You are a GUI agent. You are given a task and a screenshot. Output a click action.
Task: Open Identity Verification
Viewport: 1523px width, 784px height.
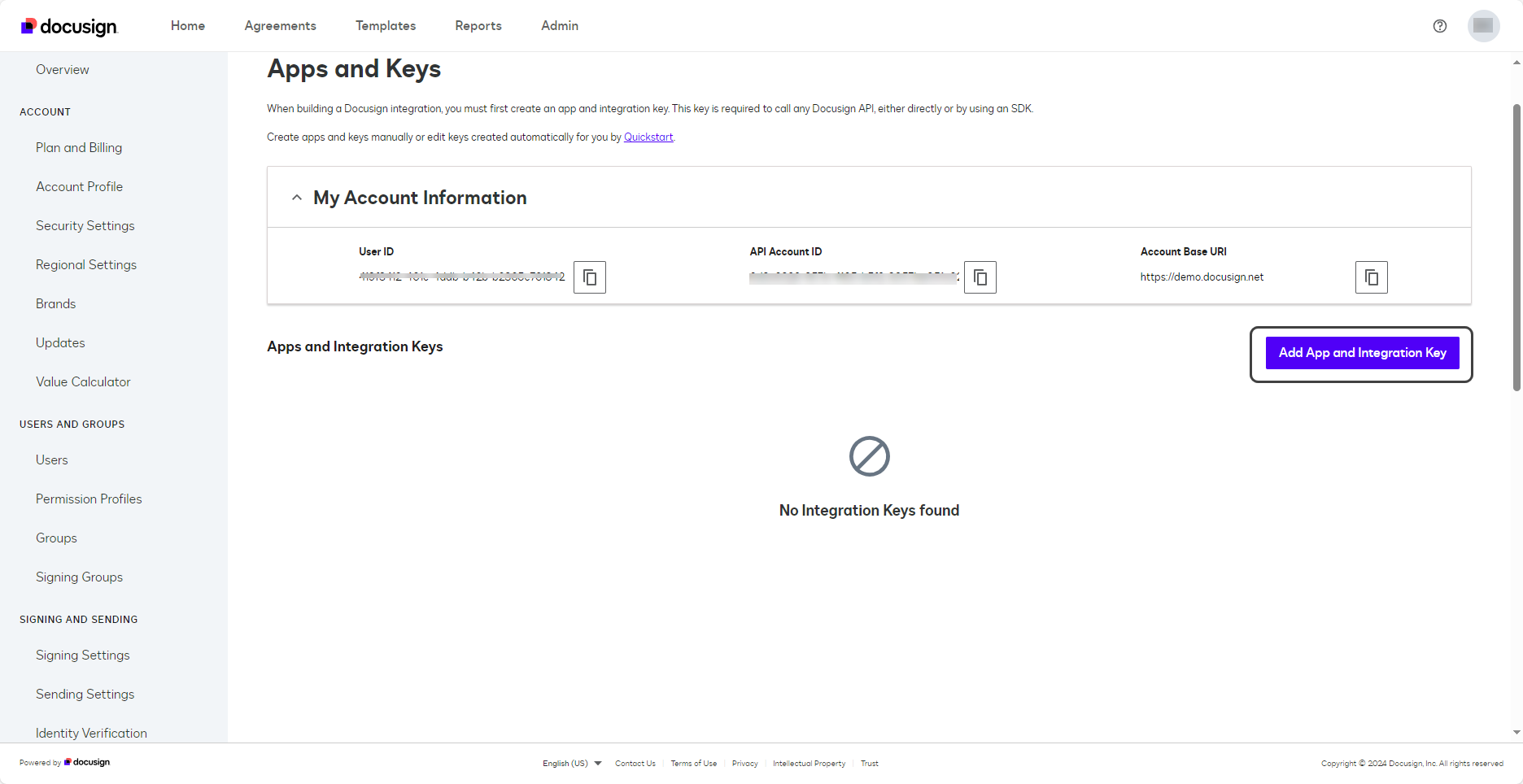coord(91,733)
